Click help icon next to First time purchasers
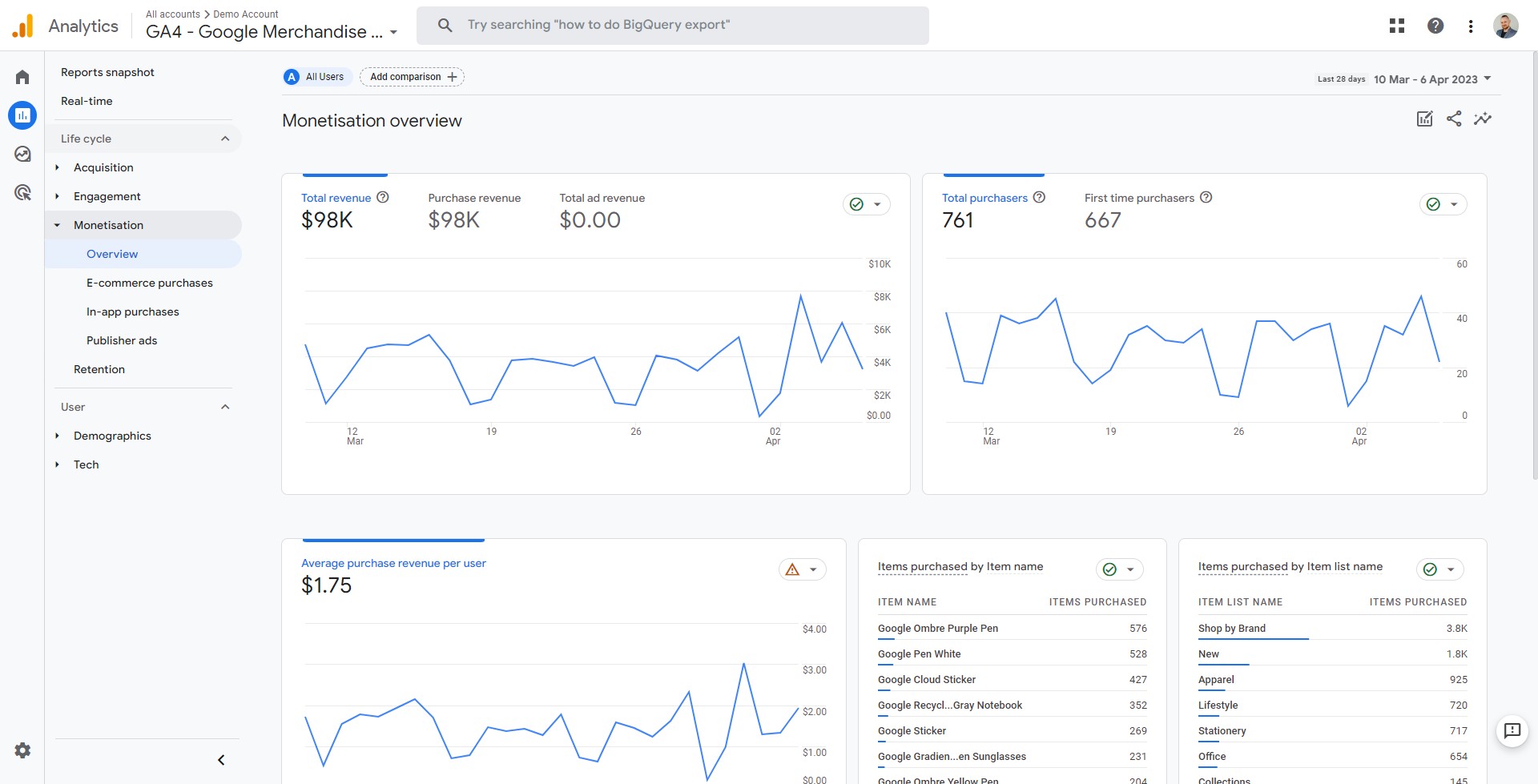Viewport: 1538px width, 784px height. point(1206,197)
